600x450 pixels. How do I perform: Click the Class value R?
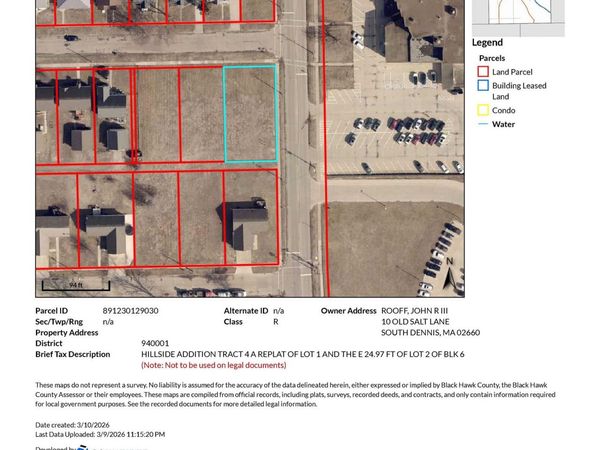[x=276, y=322]
